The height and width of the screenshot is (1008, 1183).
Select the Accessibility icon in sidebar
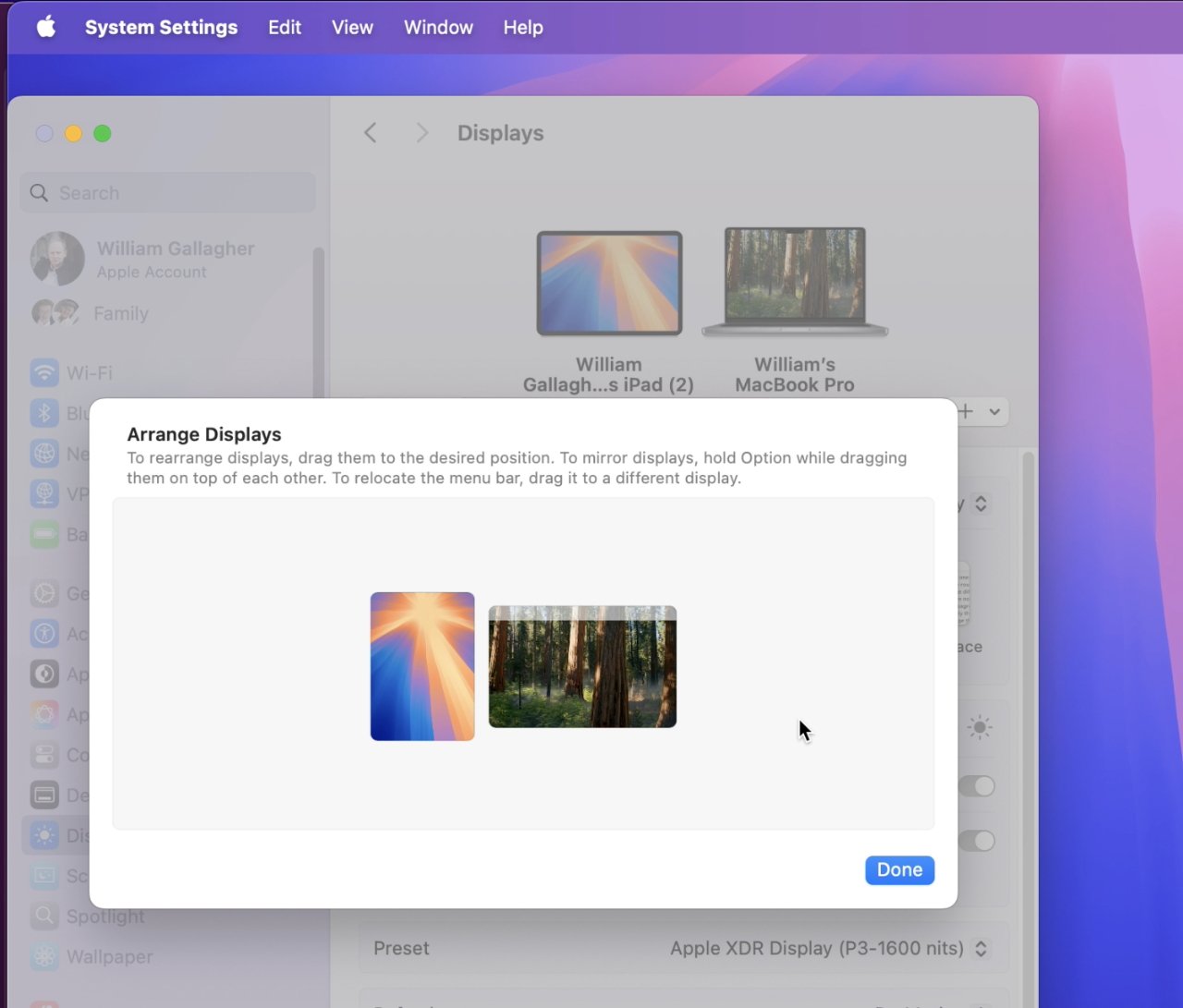44,634
